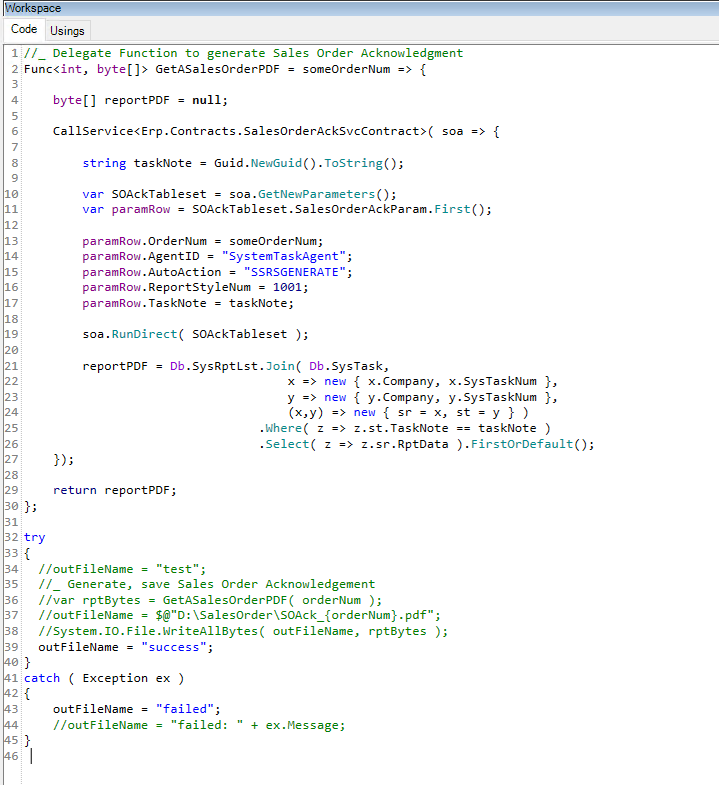This screenshot has width=719, height=785.
Task: Click the string "failed" on line 43
Action: 184,709
